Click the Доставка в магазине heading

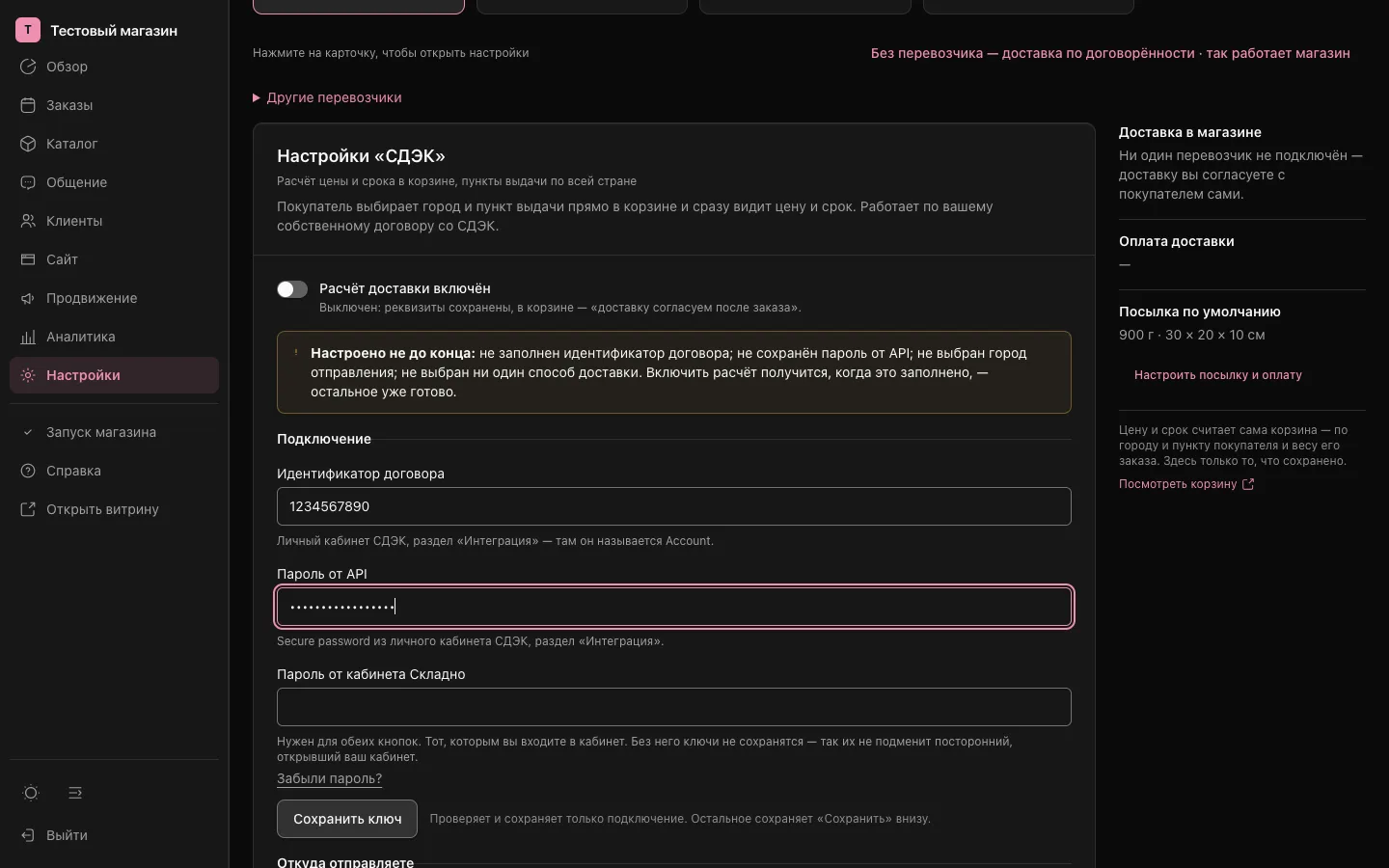[1190, 132]
